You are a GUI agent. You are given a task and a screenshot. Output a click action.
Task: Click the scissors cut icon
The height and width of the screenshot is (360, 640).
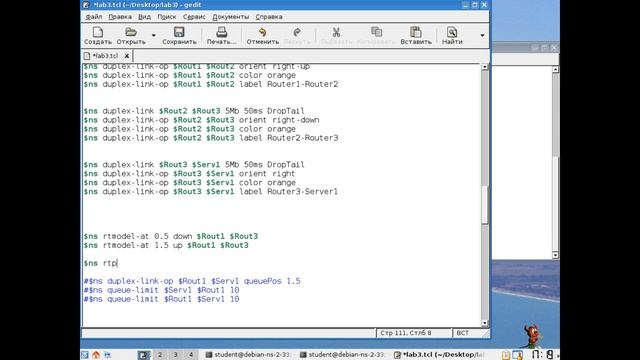[x=336, y=33]
